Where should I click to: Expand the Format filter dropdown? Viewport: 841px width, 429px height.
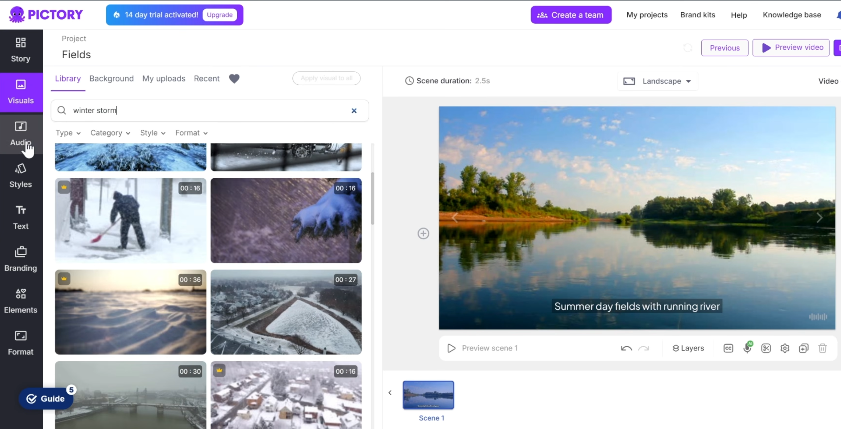point(191,133)
